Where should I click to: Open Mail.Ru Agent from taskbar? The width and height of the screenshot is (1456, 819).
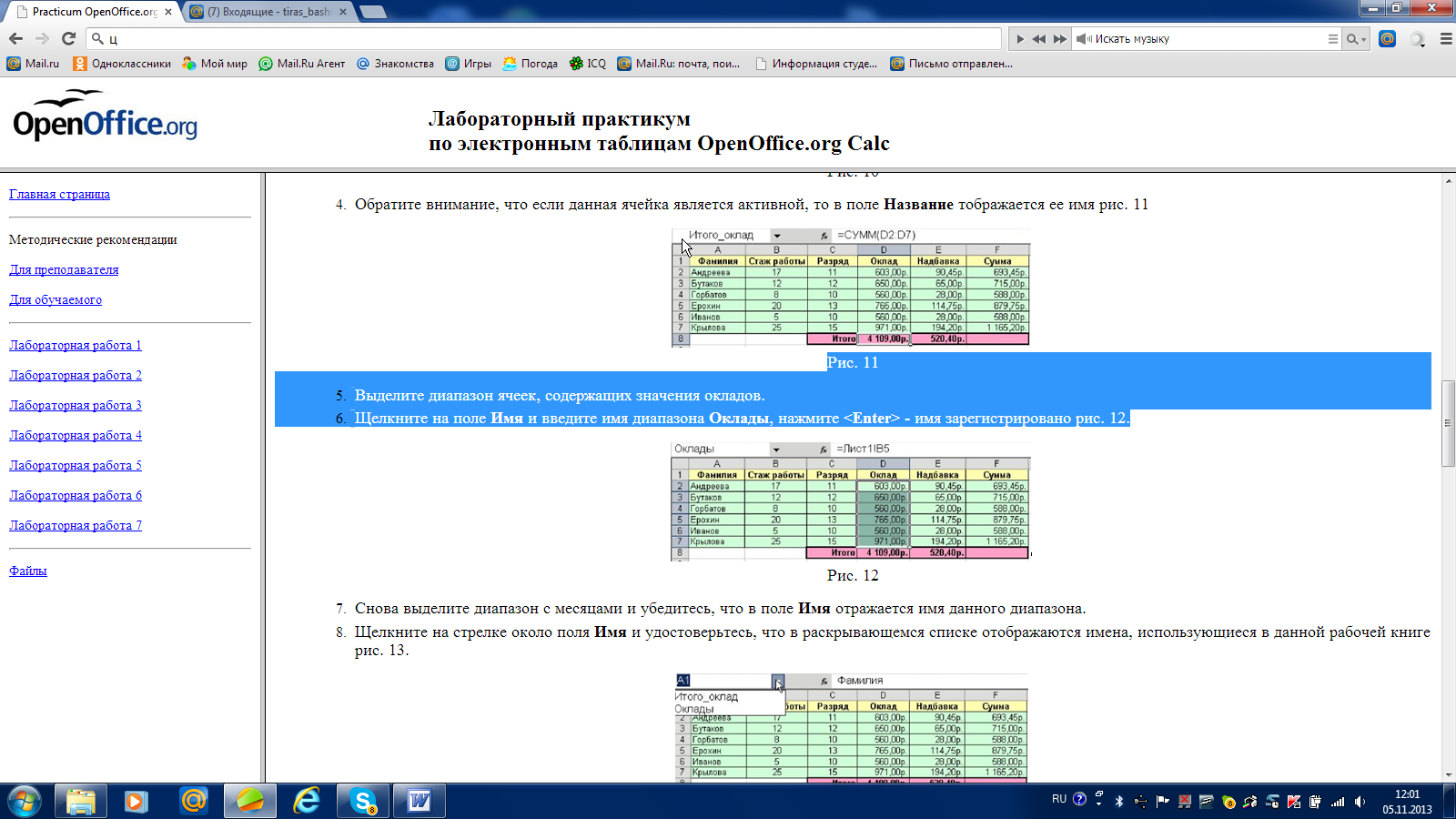[193, 801]
